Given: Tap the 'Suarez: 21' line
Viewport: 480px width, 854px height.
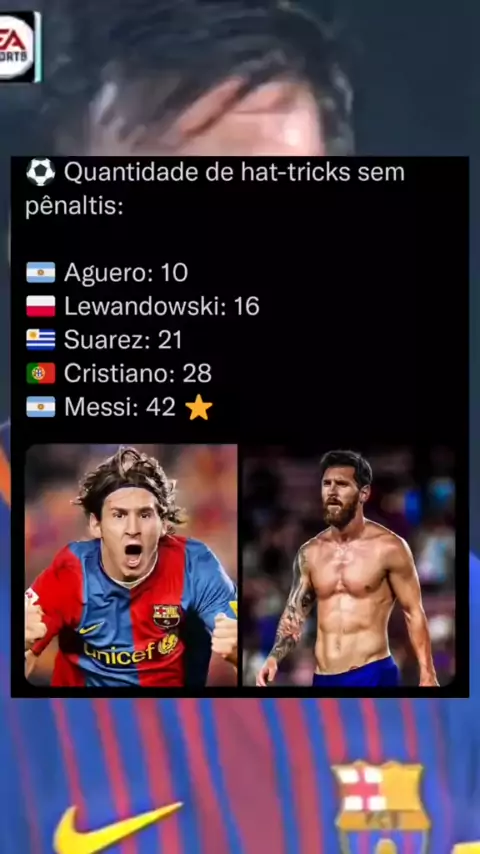Looking at the screenshot, I should click(x=123, y=340).
